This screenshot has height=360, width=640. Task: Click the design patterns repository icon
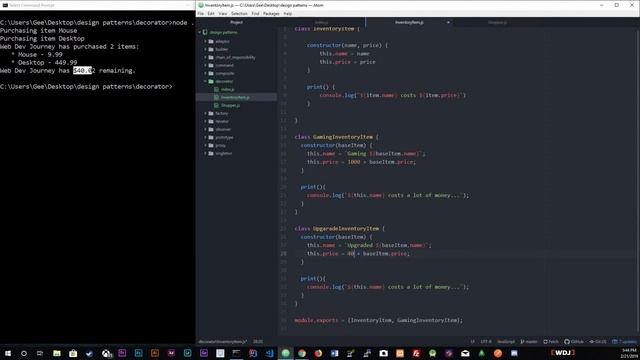click(x=205, y=32)
